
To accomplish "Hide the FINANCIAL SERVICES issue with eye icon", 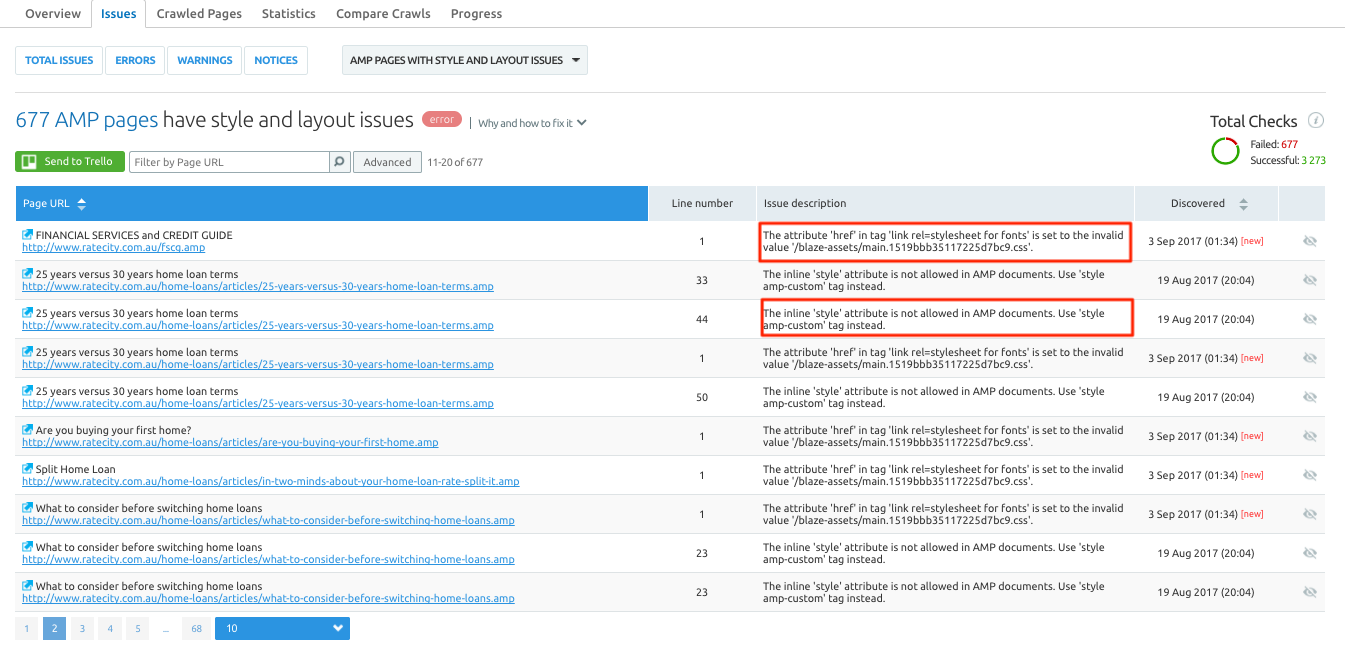I will coord(1310,241).
